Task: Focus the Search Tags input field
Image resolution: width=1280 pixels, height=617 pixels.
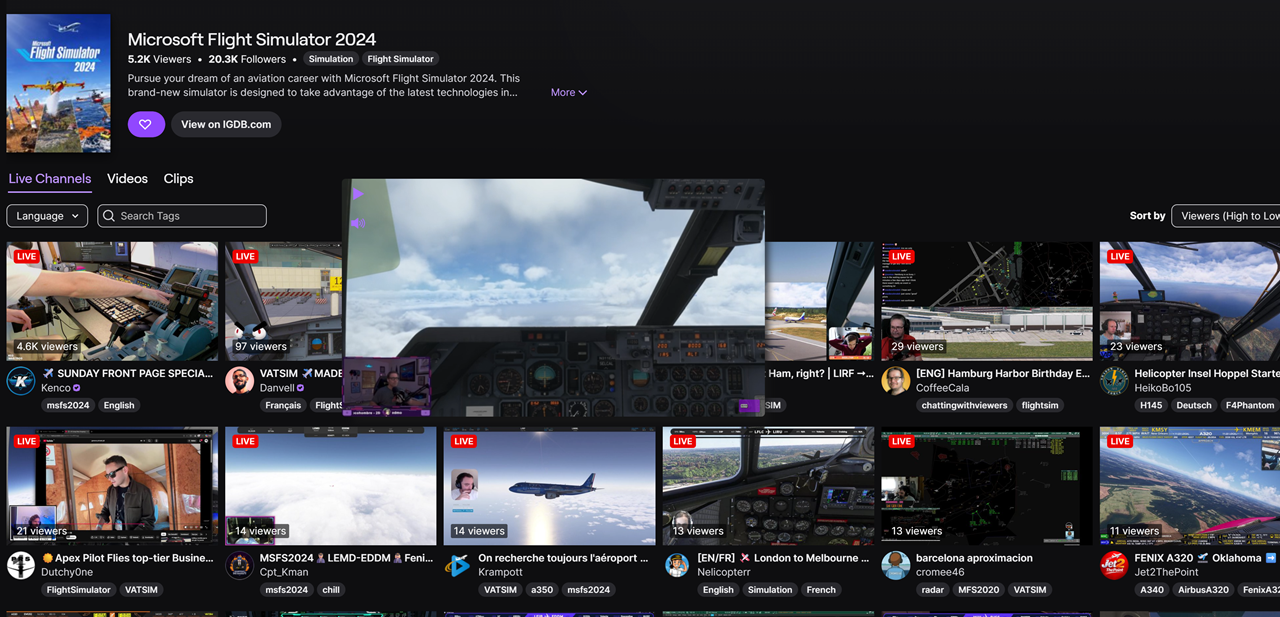Action: (x=182, y=216)
